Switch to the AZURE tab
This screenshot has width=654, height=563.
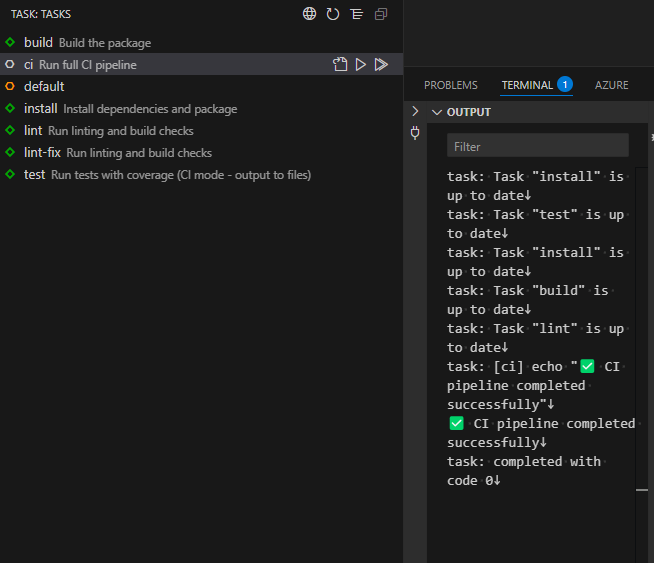[x=611, y=85]
